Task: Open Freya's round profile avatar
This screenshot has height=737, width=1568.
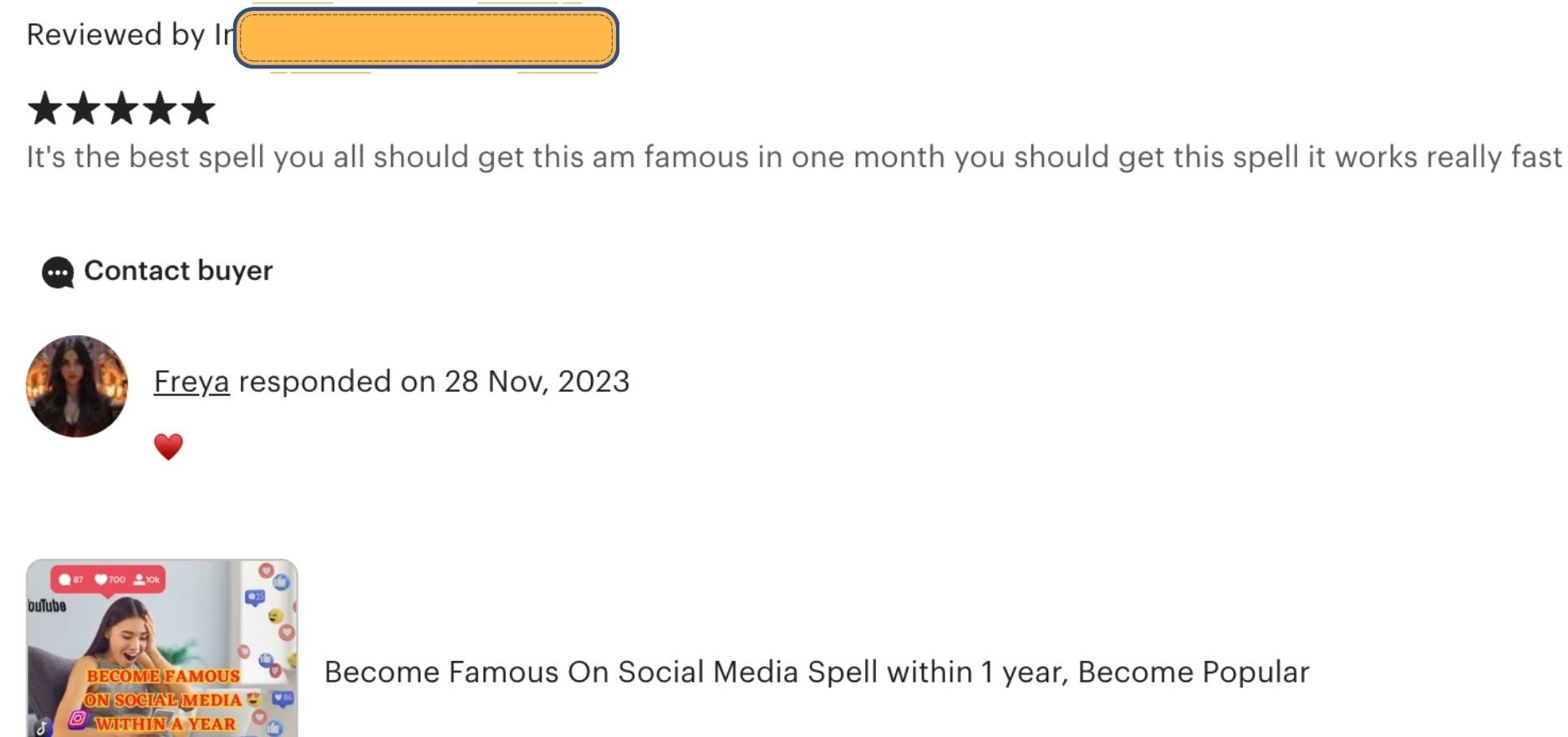Action: click(x=77, y=386)
